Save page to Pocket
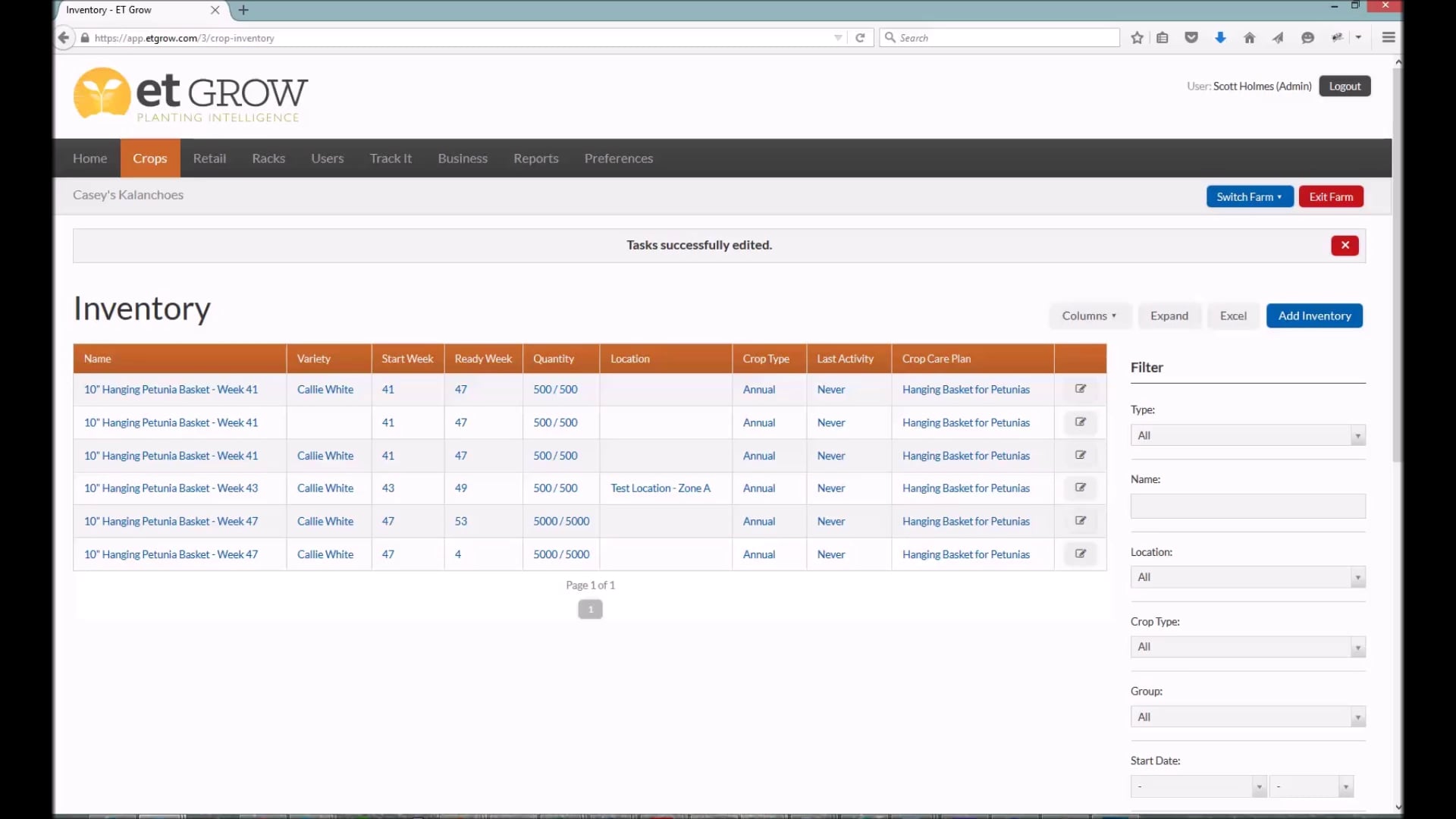 pyautogui.click(x=1191, y=37)
